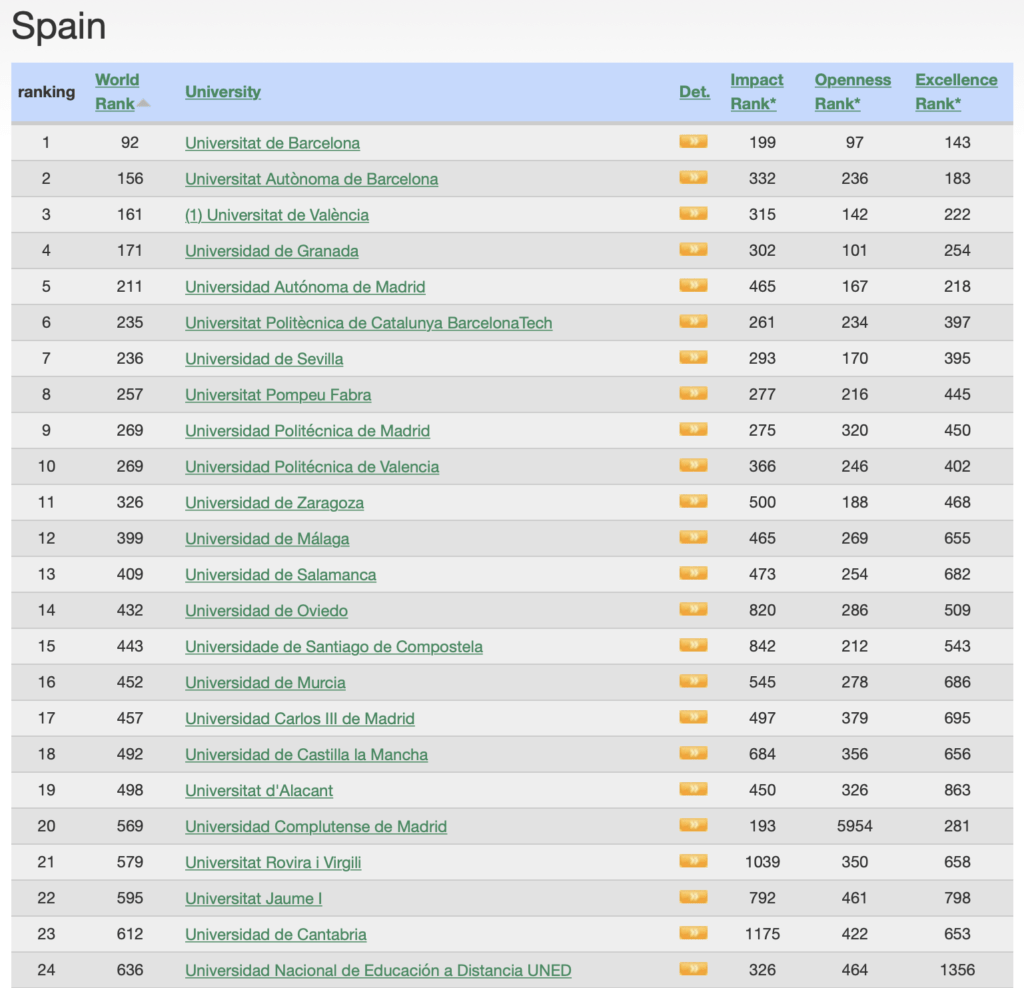Click details arrow for Universidad de Murcia
1024x988 pixels.
coord(693,680)
